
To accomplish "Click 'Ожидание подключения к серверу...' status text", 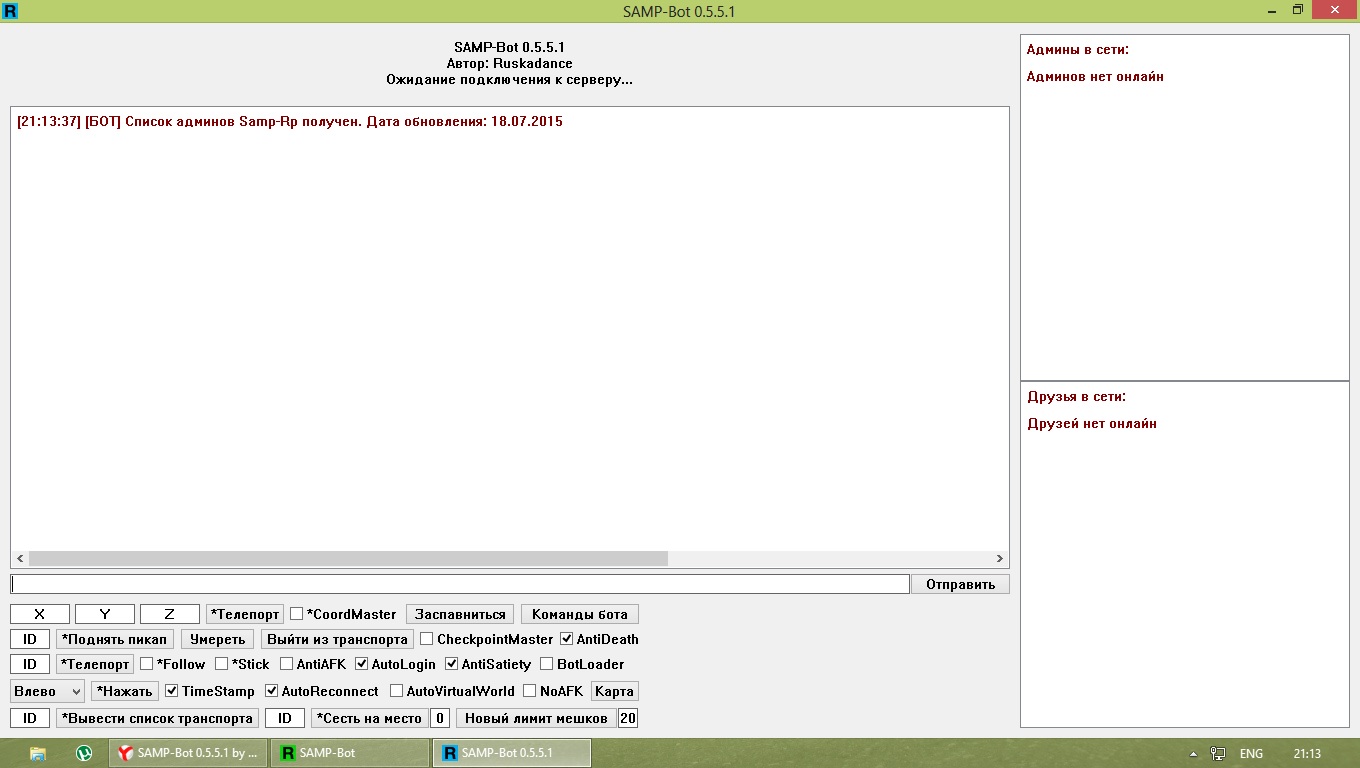I will click(x=510, y=80).
